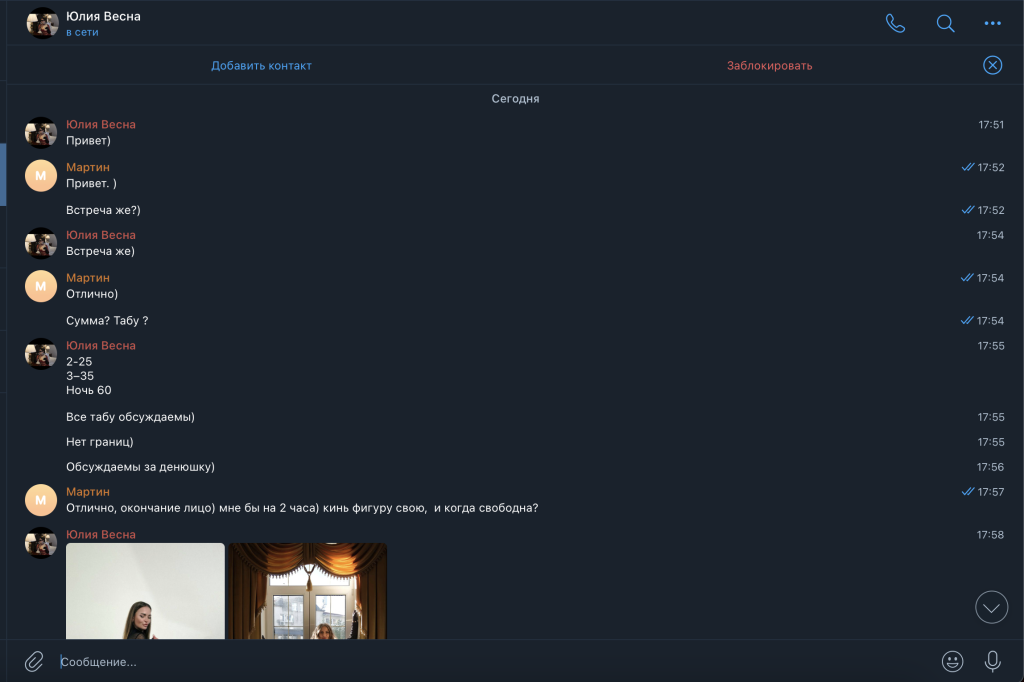The image size is (1024, 682).
Task: Open the right photo with curtains
Action: (x=308, y=591)
